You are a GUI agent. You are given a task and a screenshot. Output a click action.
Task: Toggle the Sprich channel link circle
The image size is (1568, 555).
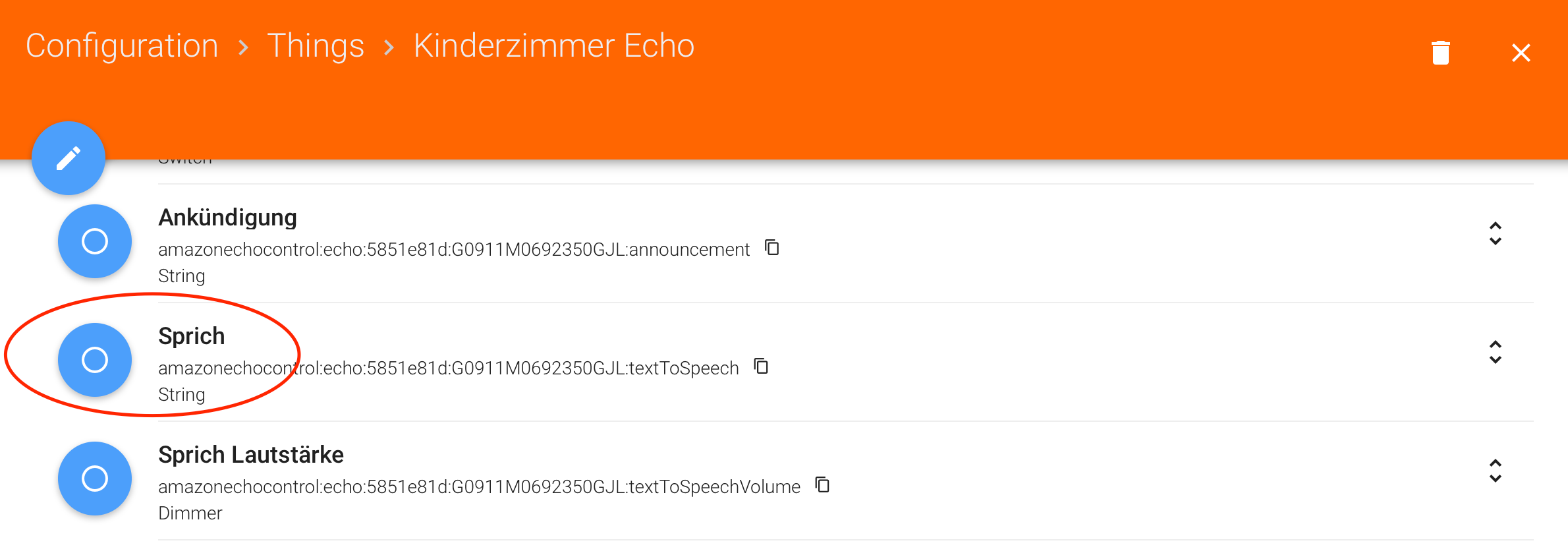tap(95, 360)
